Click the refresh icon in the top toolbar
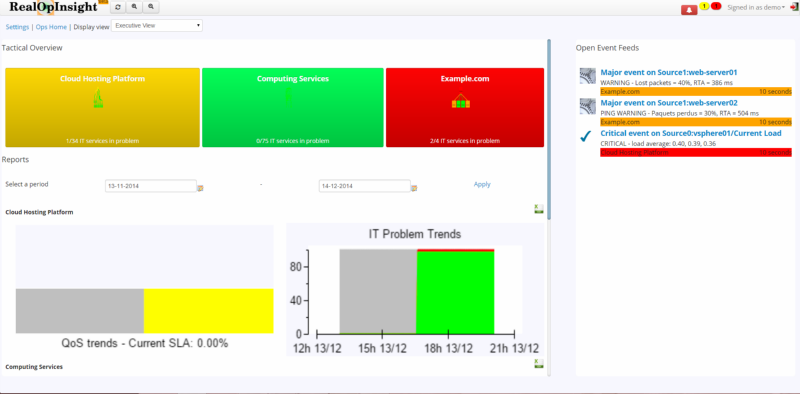 click(118, 7)
